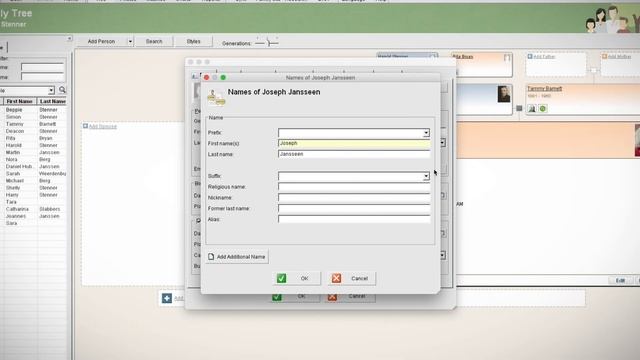Screen dimensions: 640x360
Task: Select Simon Stenner in the people list
Action: [x=33, y=117]
